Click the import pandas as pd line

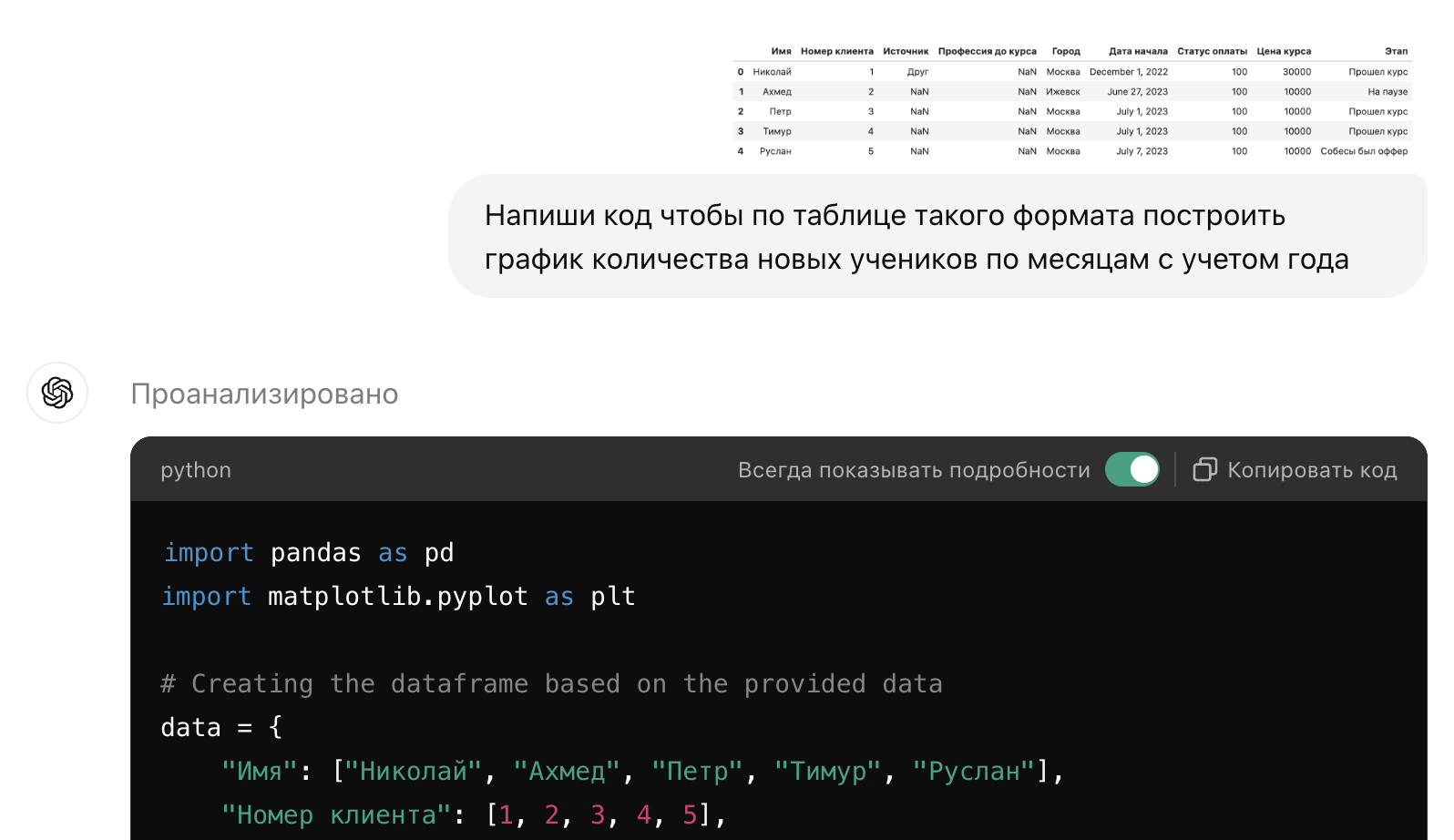point(308,553)
